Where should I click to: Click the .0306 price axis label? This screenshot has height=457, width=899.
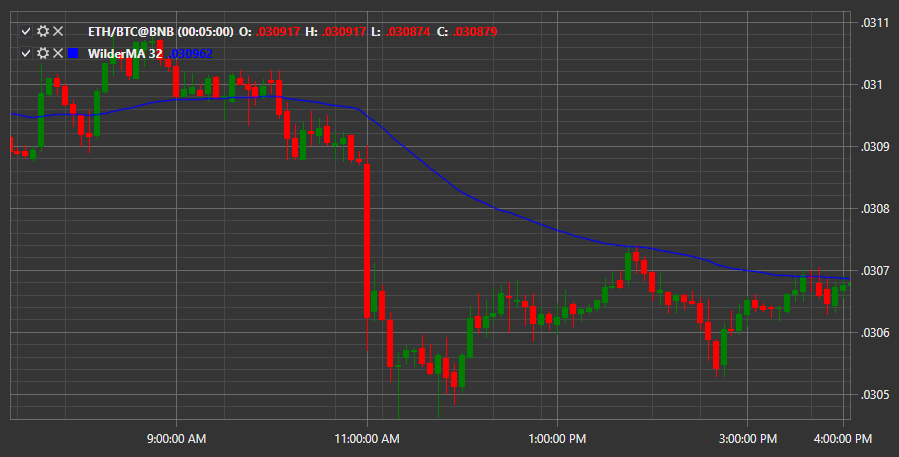875,333
